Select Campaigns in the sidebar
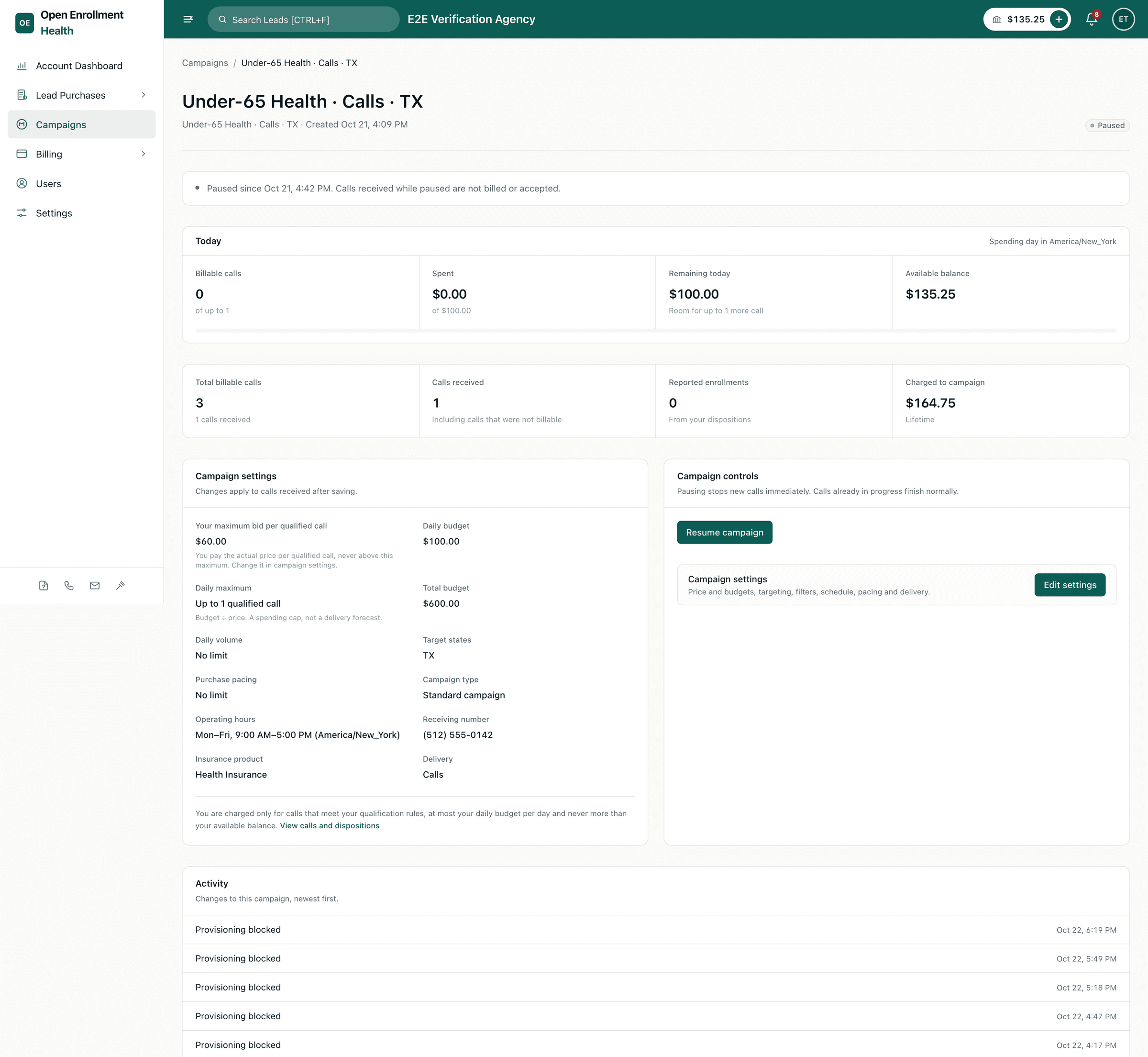The width and height of the screenshot is (1148, 1057). pyautogui.click(x=81, y=125)
